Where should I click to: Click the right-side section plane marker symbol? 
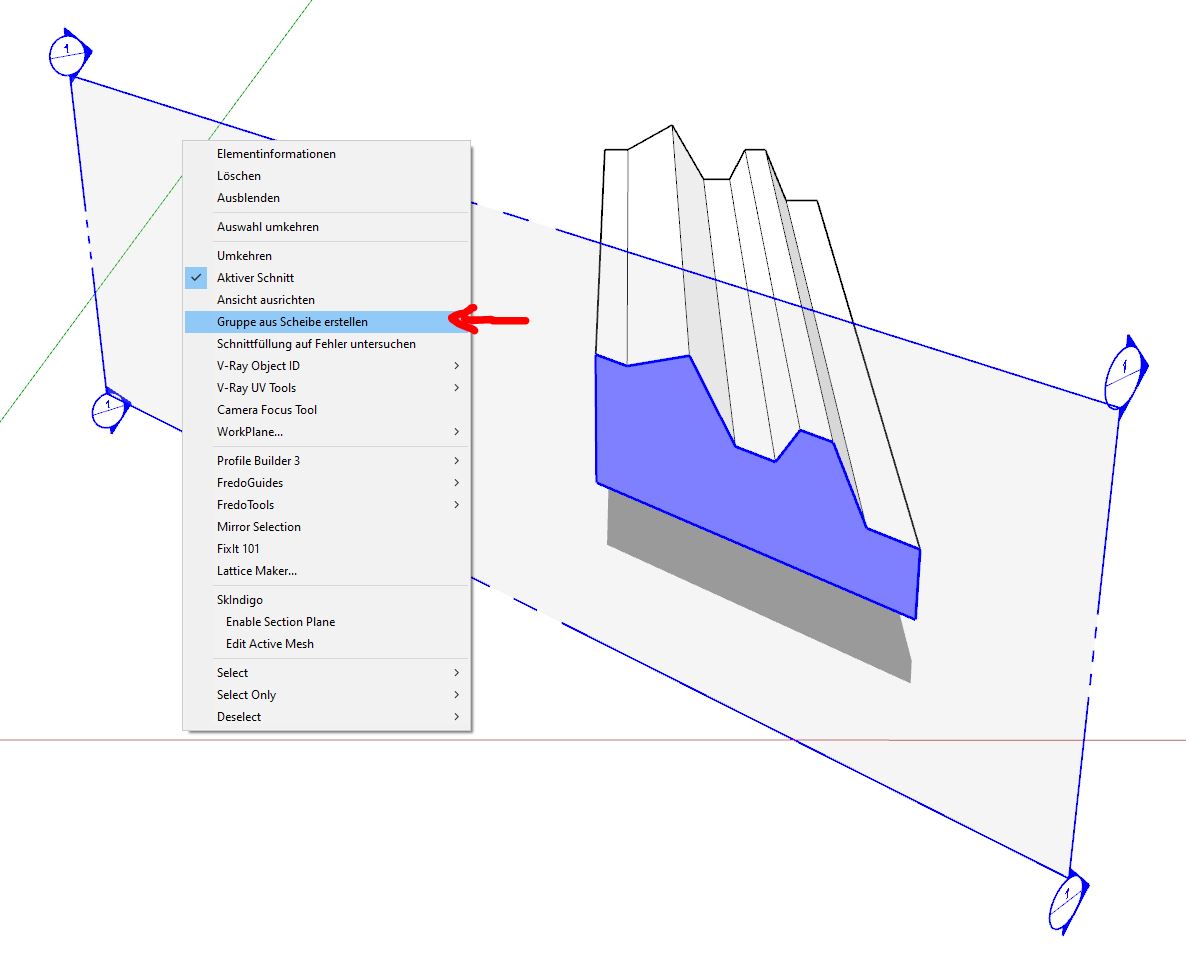[x=1123, y=378]
